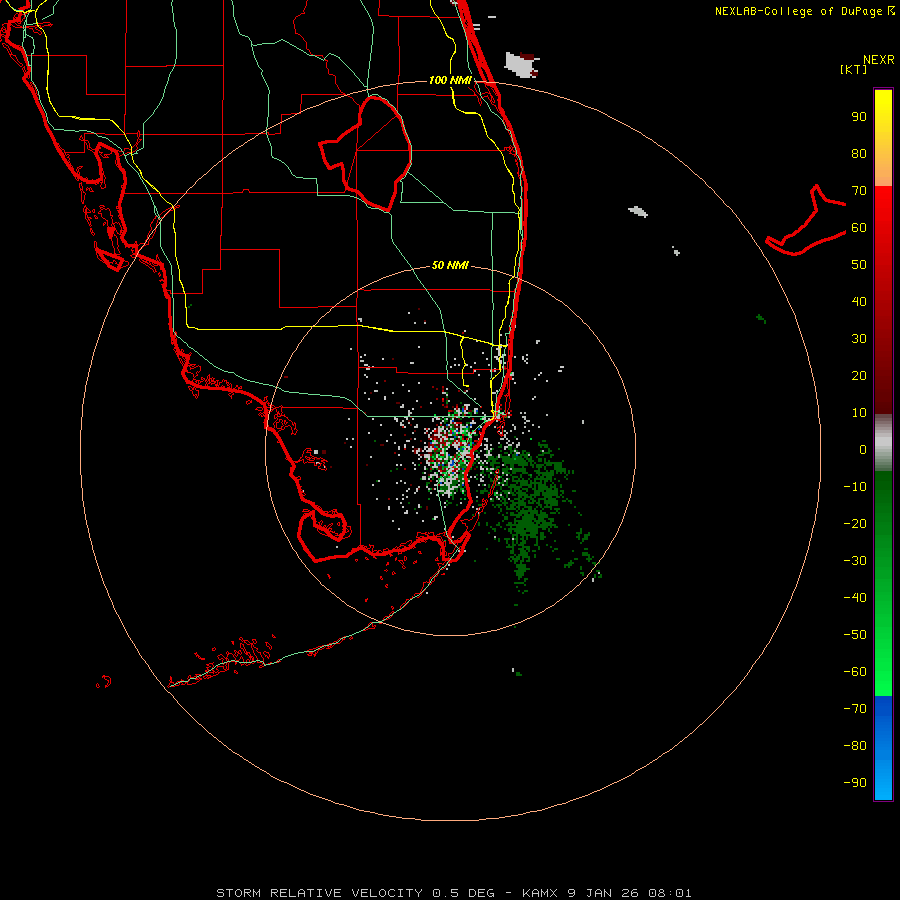The image size is (900, 900).
Task: Click the 10 value on the velocity scale
Action: point(859,413)
